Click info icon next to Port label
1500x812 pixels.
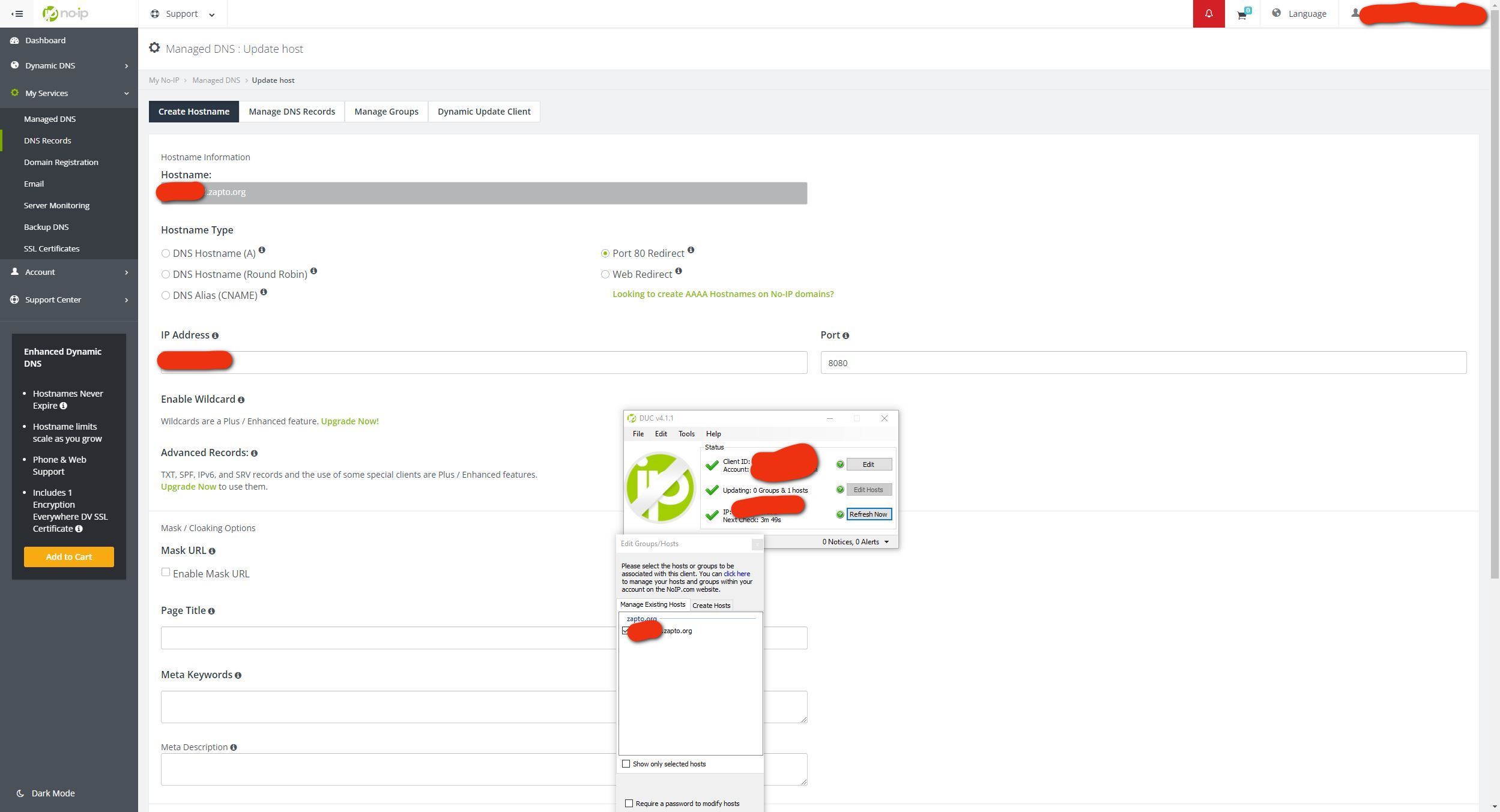coord(845,335)
